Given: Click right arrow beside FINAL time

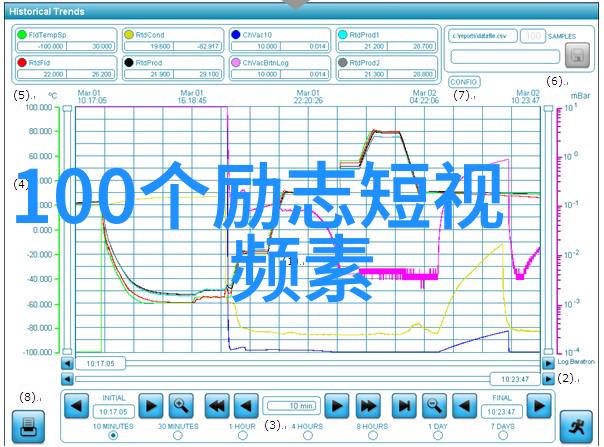Looking at the screenshot, I should (539, 406).
